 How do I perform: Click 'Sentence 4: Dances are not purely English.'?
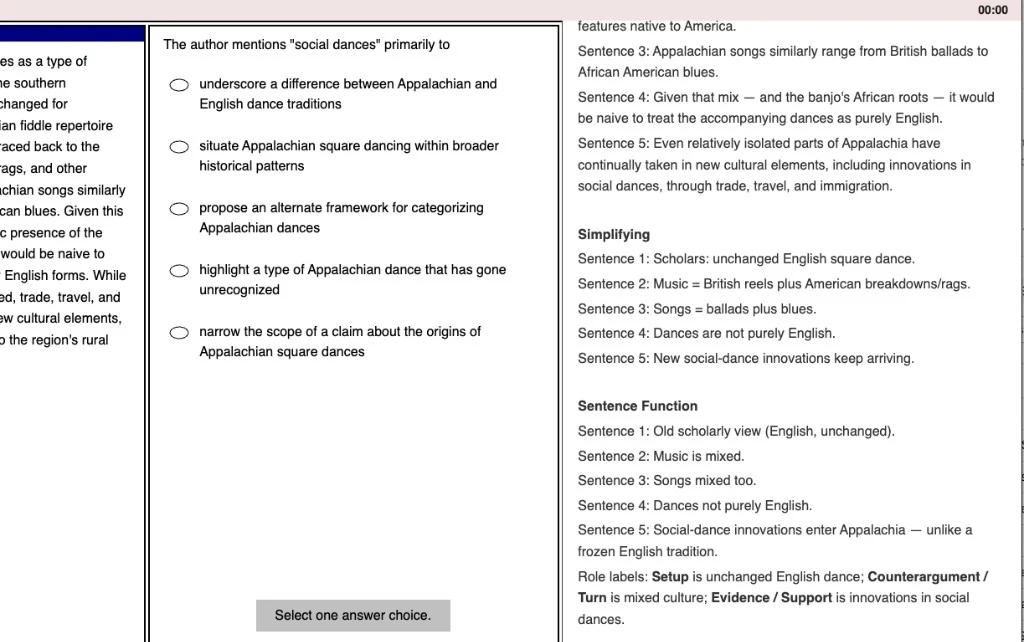coord(707,334)
